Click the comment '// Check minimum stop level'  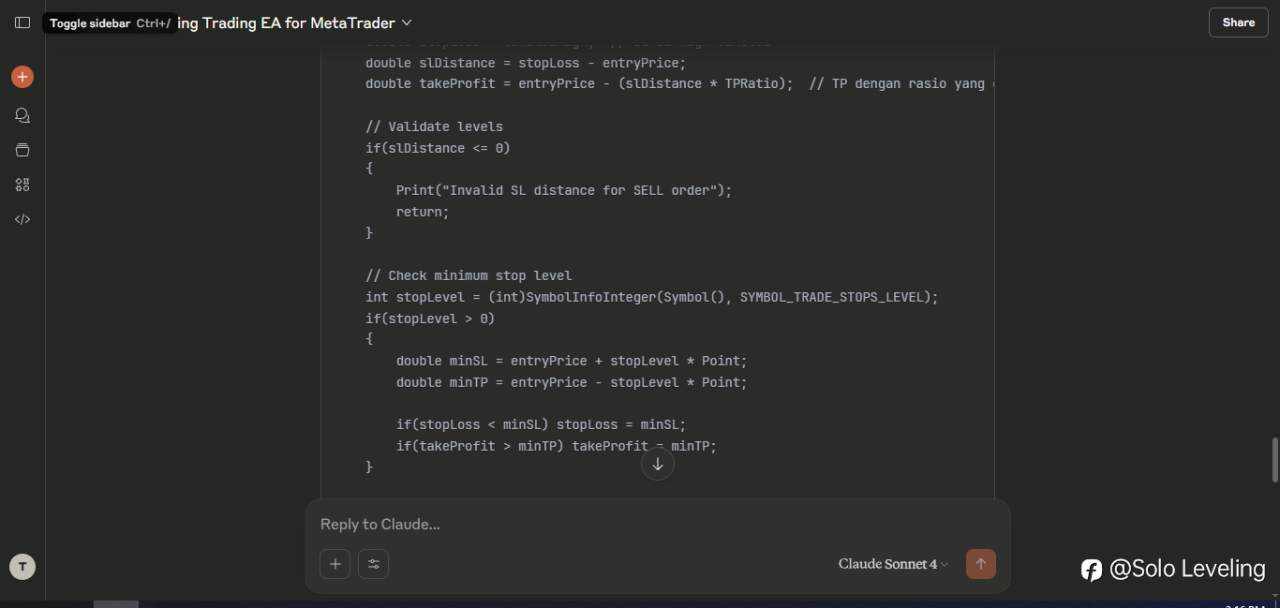tap(469, 276)
